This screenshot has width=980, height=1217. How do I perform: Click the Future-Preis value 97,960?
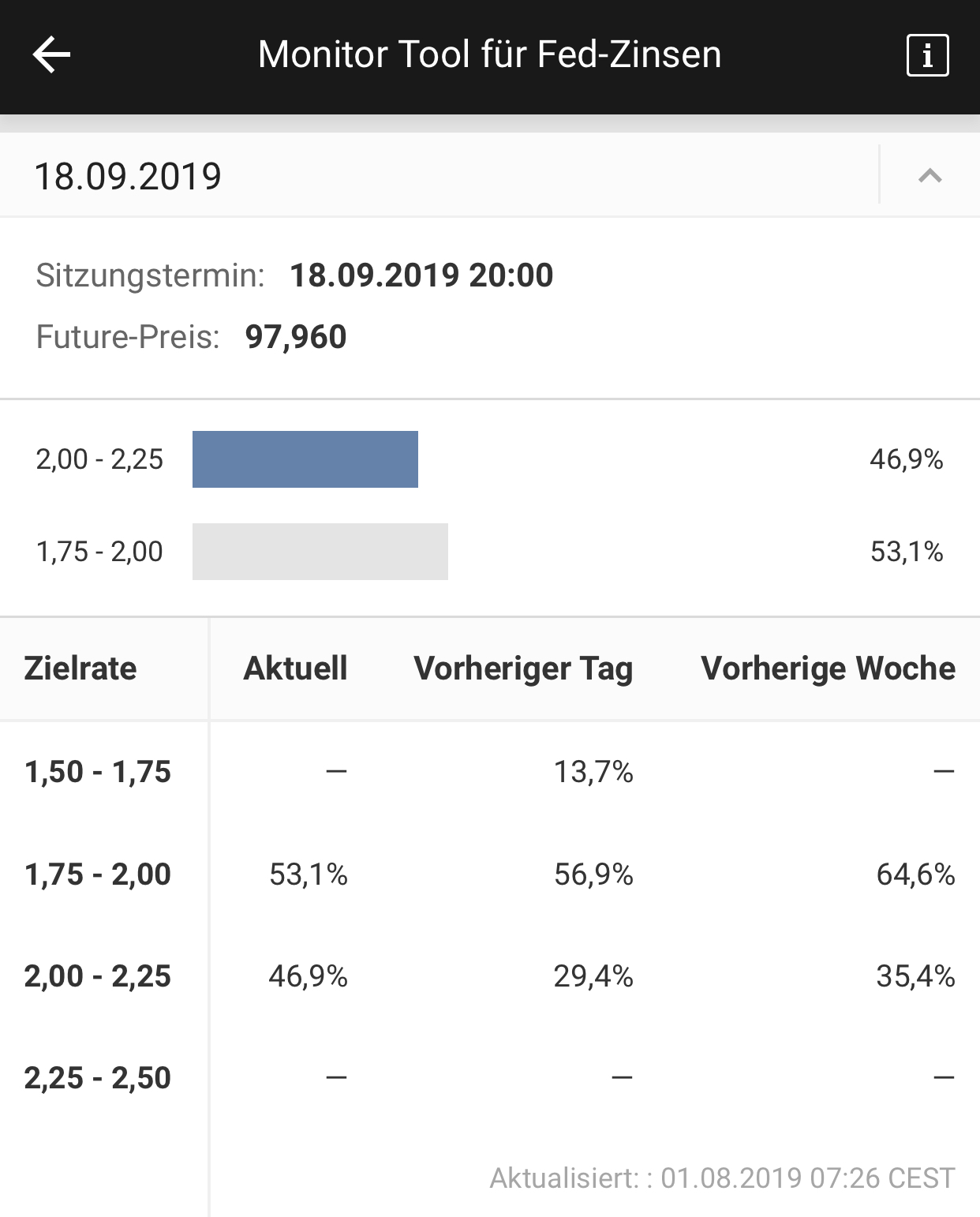coord(296,337)
